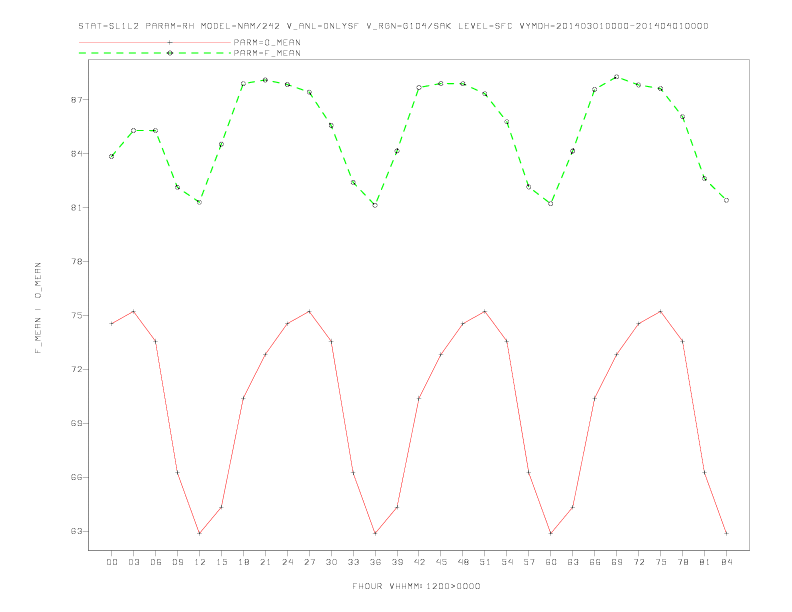Click y-axis tick label 84
This screenshot has width=792, height=612.
76,154
